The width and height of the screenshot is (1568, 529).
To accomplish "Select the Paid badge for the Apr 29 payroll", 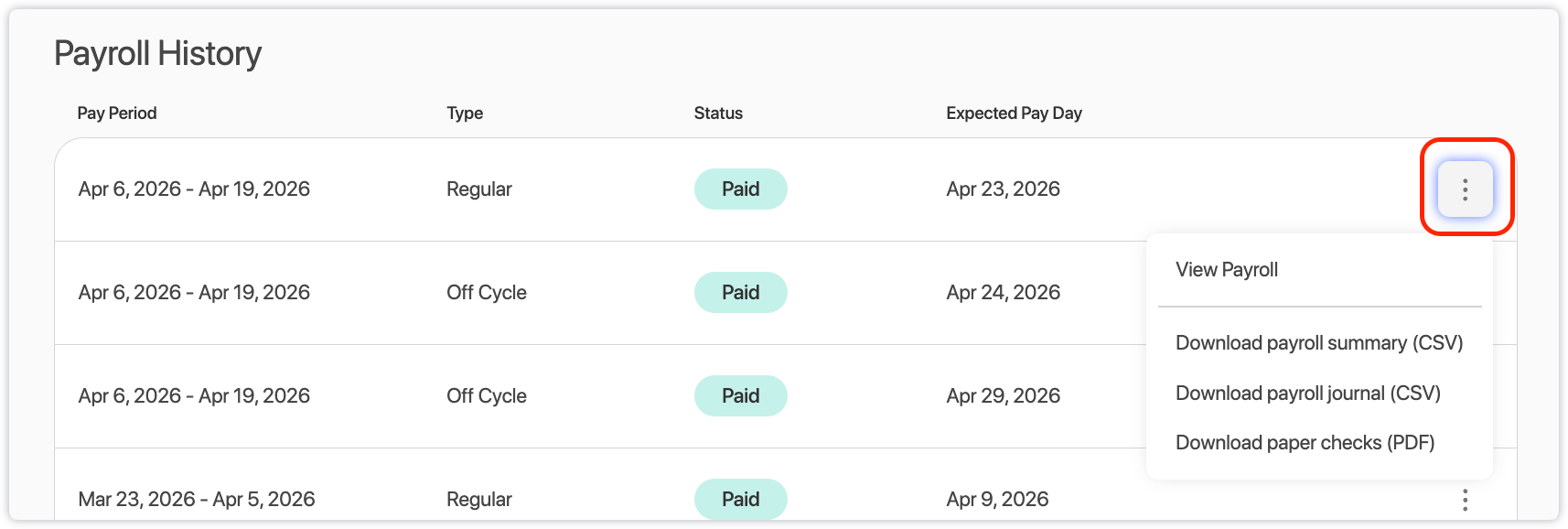I will click(740, 396).
